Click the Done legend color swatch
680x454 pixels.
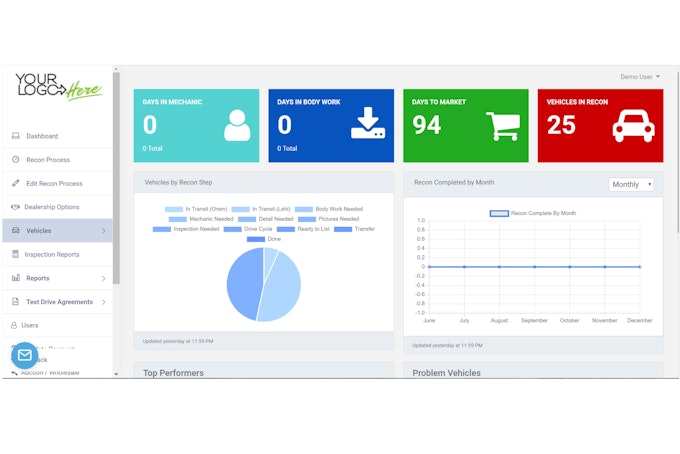(255, 239)
